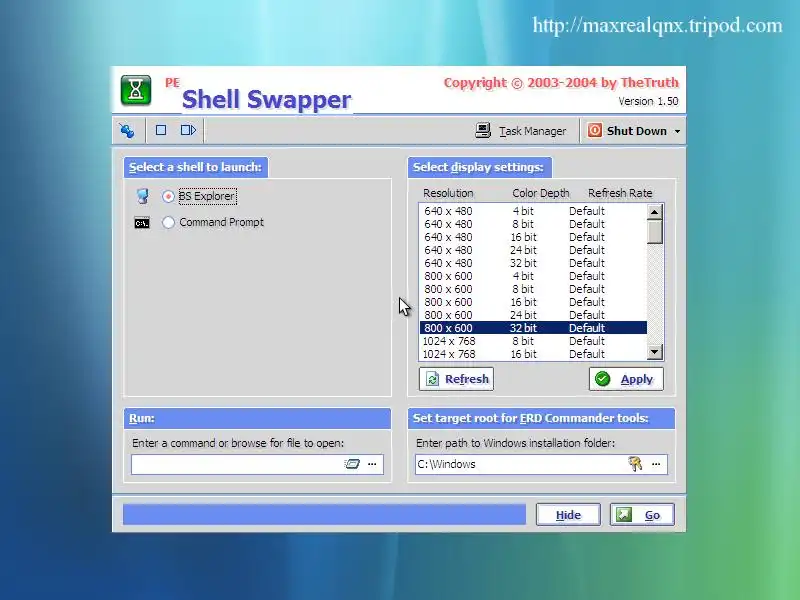Click the display list scrollbar thumb
The image size is (800, 600).
pos(655,232)
